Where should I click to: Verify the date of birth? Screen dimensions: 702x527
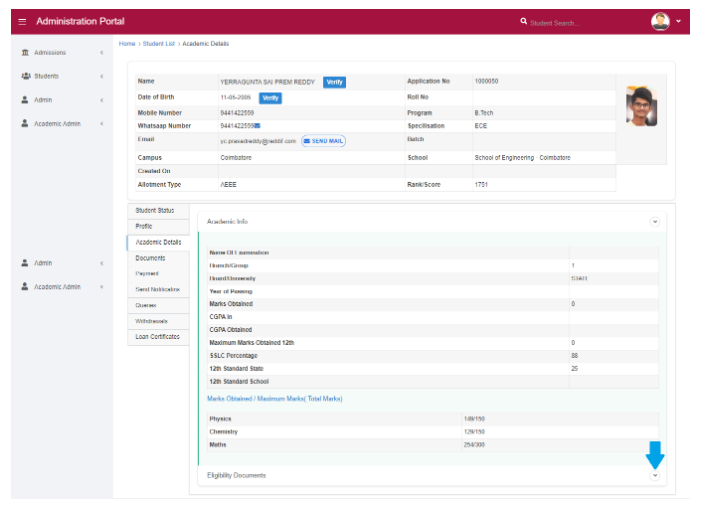click(x=270, y=98)
